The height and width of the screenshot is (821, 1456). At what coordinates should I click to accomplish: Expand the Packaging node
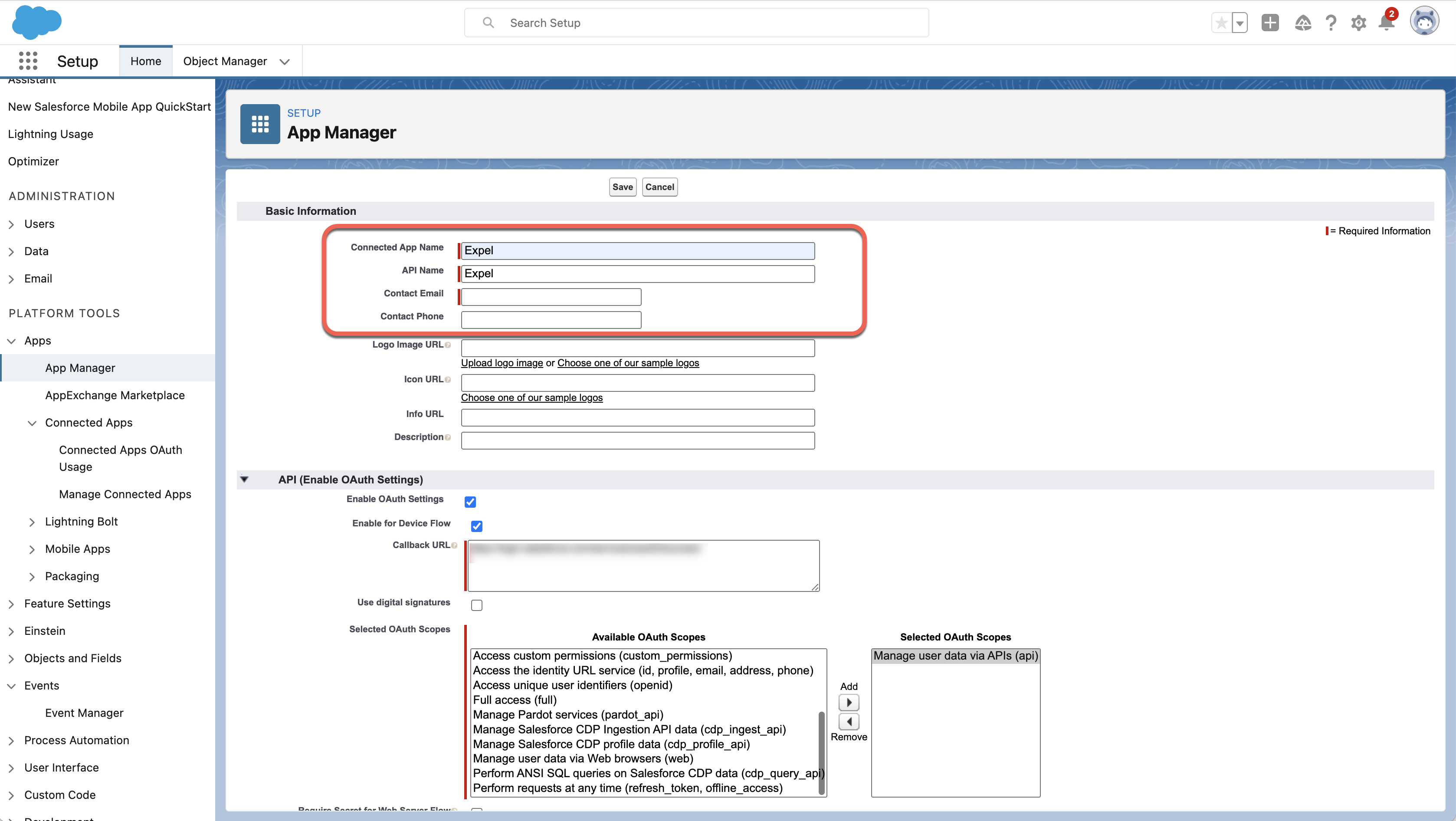[x=32, y=577]
